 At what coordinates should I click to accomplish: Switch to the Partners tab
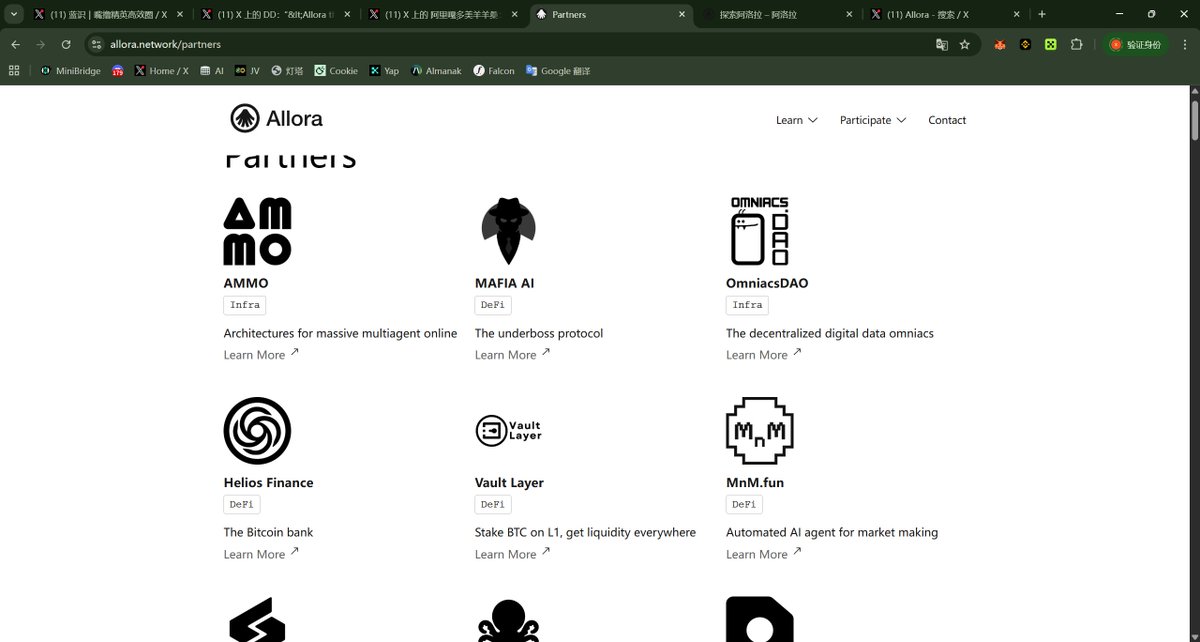pyautogui.click(x=609, y=15)
